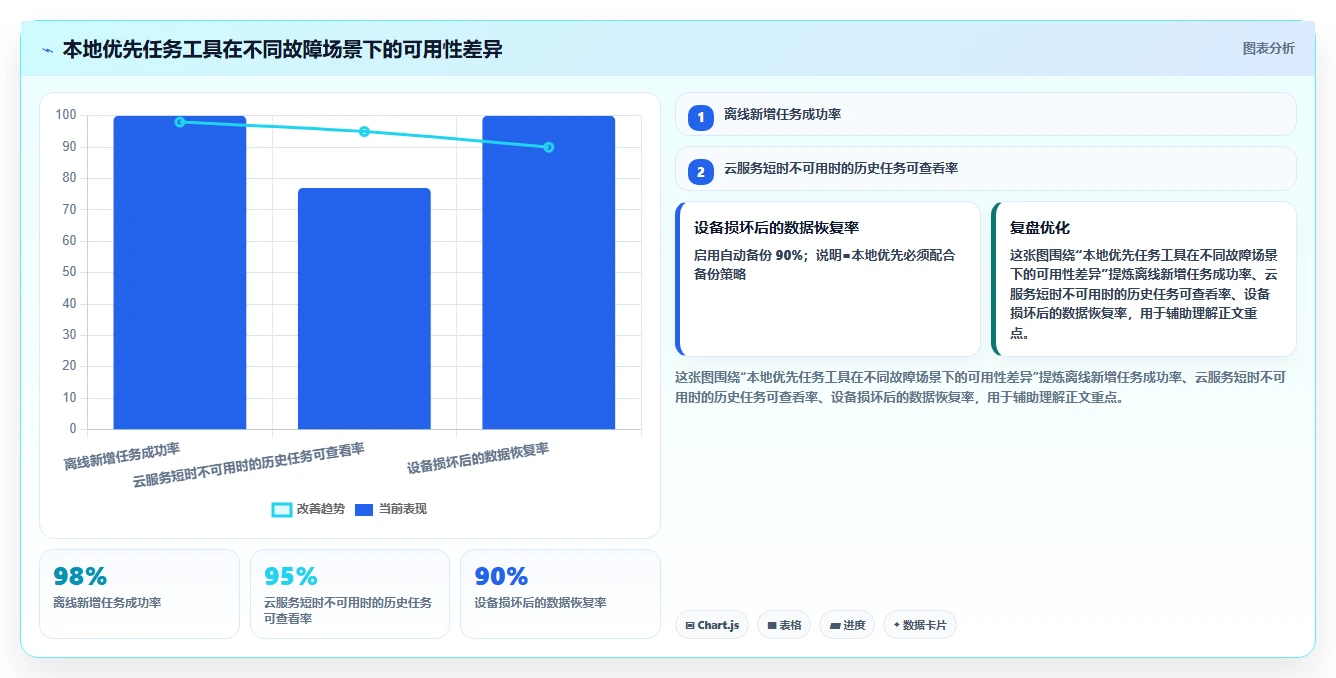Toggle the 改善趋势 legend item
The height and width of the screenshot is (678, 1336).
[x=309, y=509]
